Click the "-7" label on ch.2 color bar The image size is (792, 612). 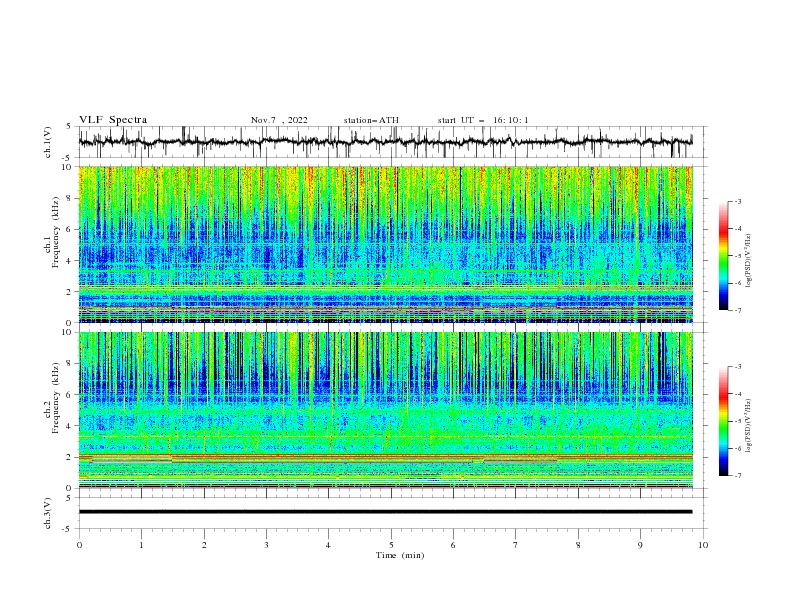(737, 475)
